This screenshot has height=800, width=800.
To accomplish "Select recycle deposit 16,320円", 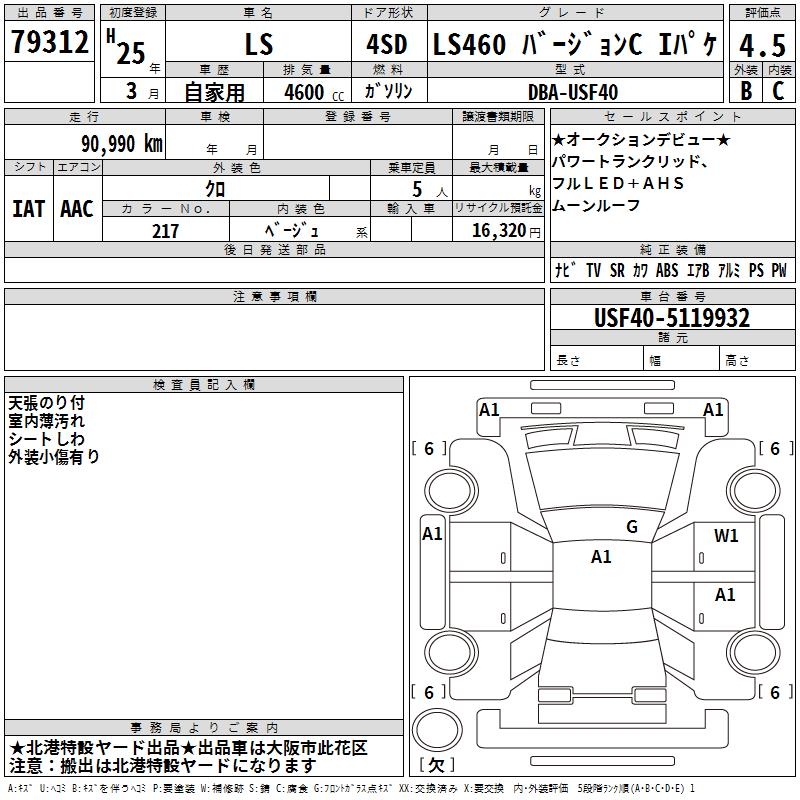I will click(506, 231).
